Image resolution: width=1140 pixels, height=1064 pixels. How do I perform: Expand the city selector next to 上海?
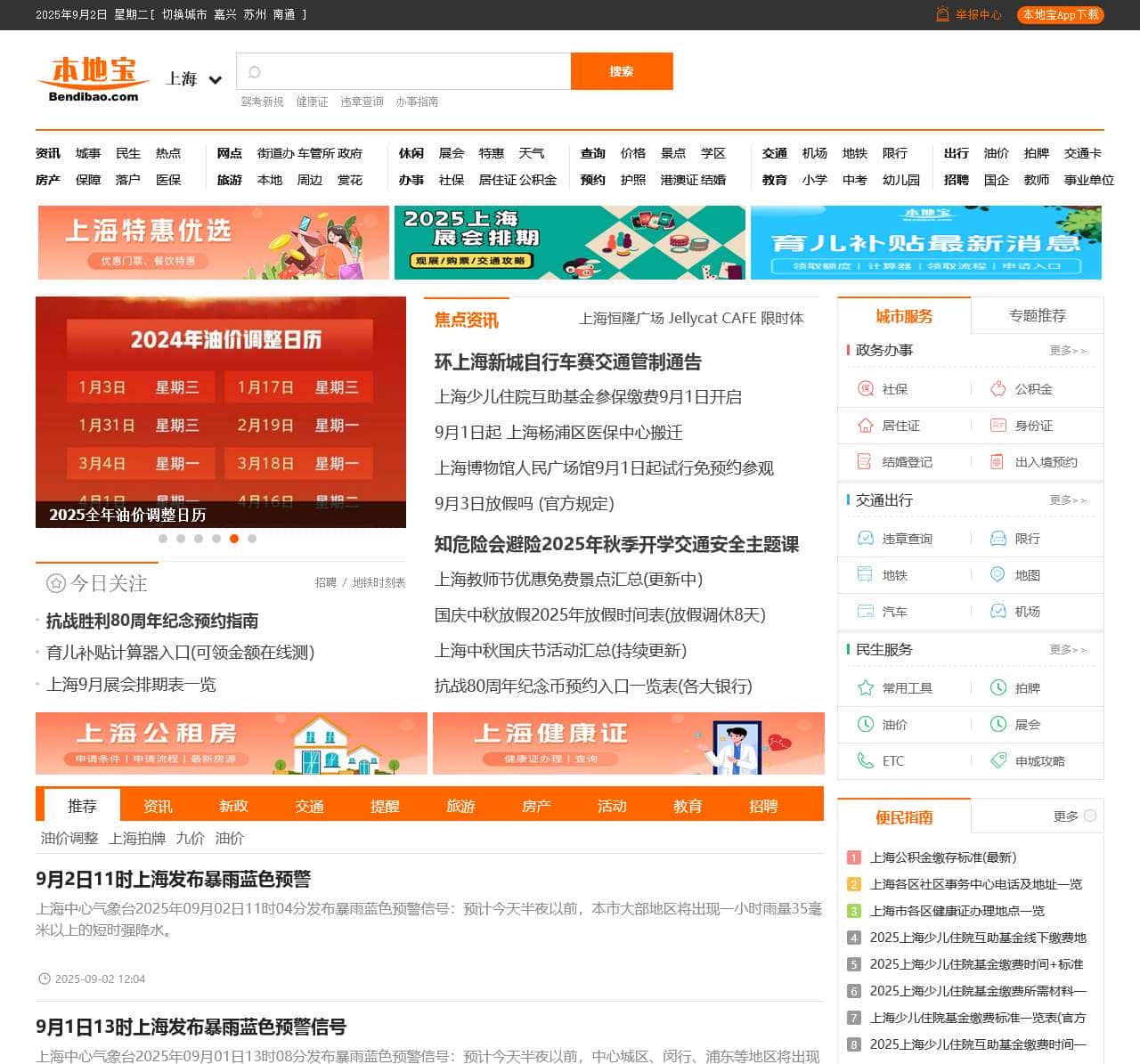coord(215,79)
